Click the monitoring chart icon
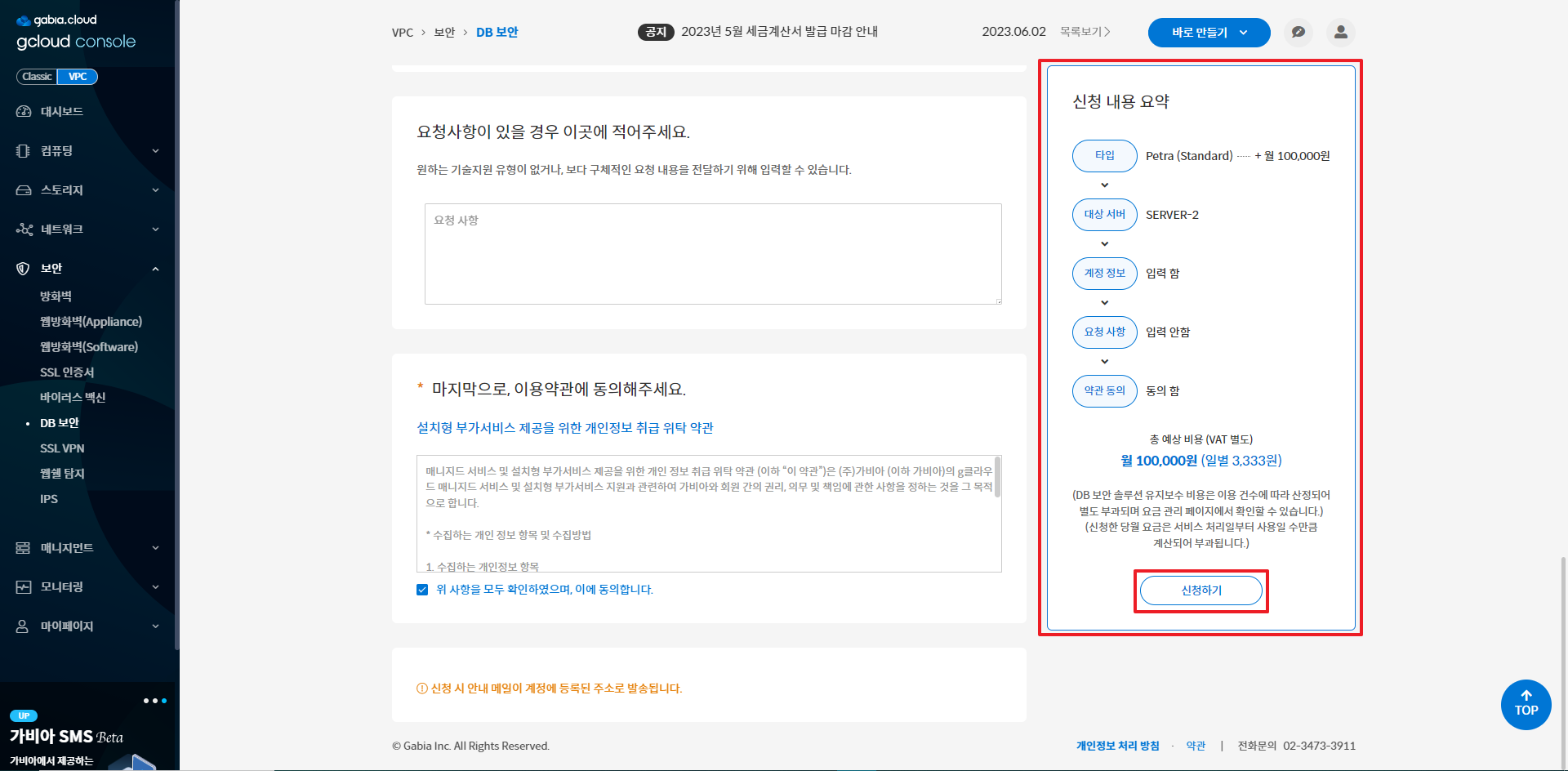Viewport: 1568px width, 771px height. click(x=24, y=587)
